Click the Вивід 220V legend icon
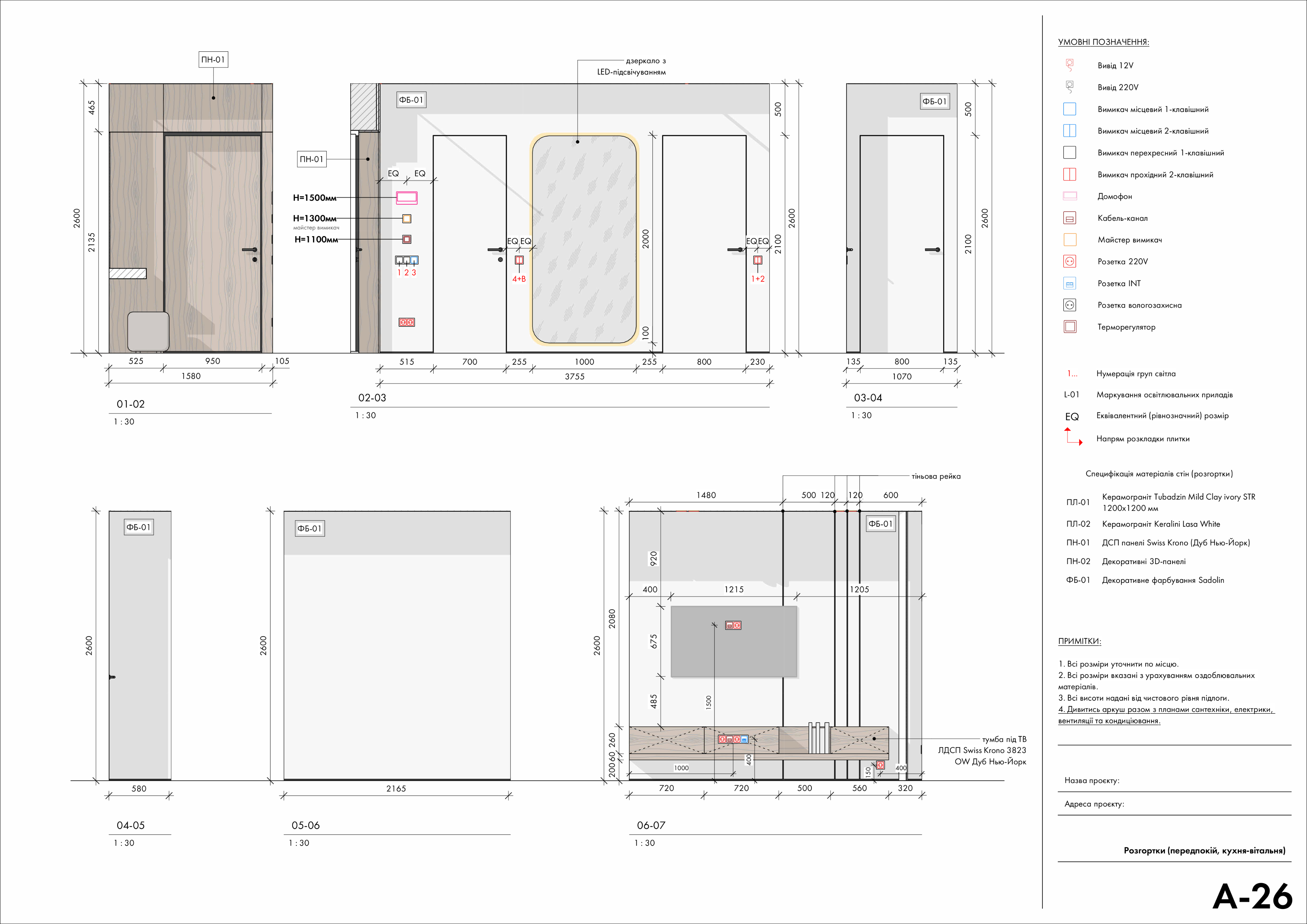 coord(1070,86)
